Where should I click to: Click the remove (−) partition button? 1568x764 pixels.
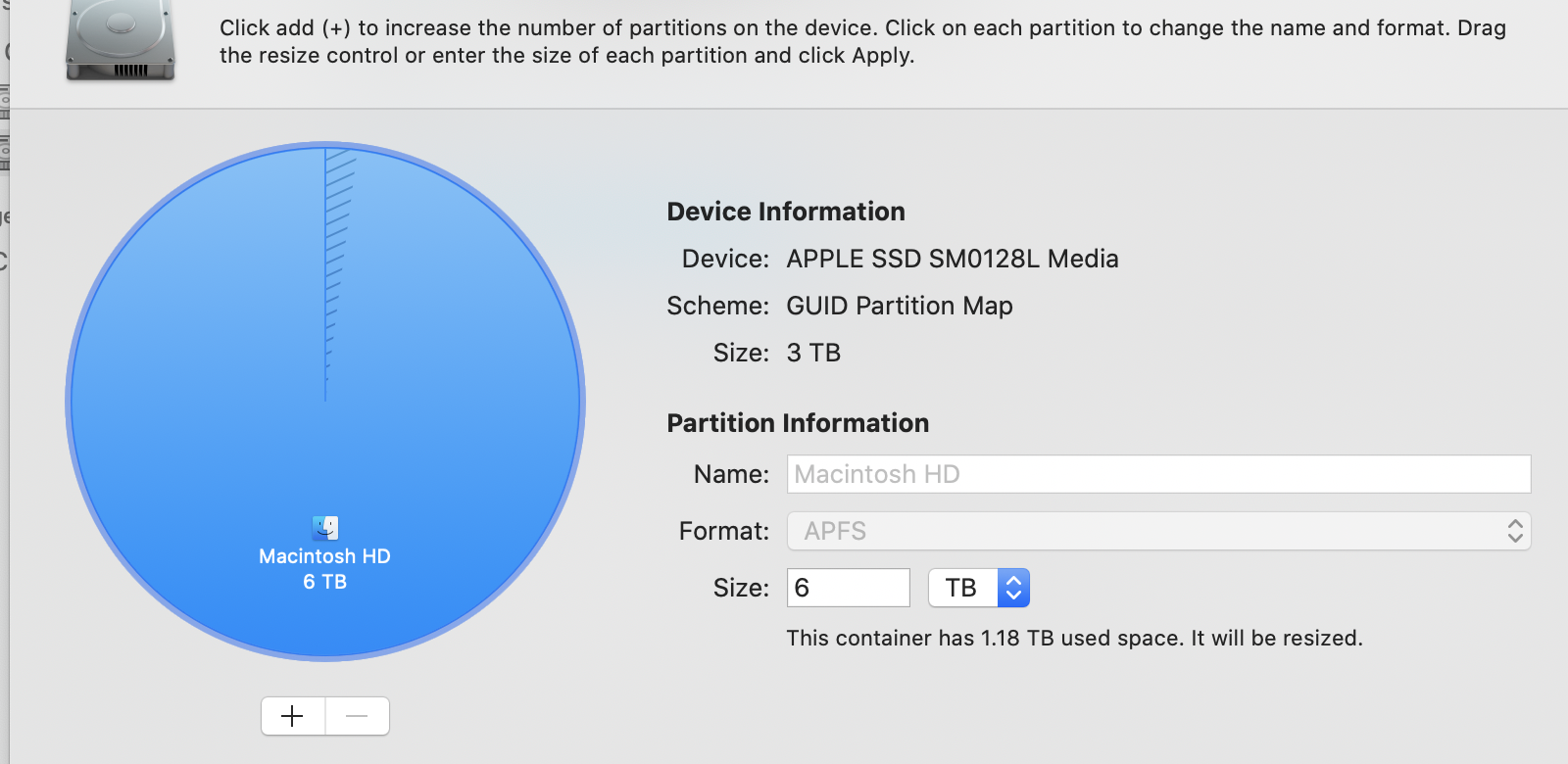click(x=357, y=716)
